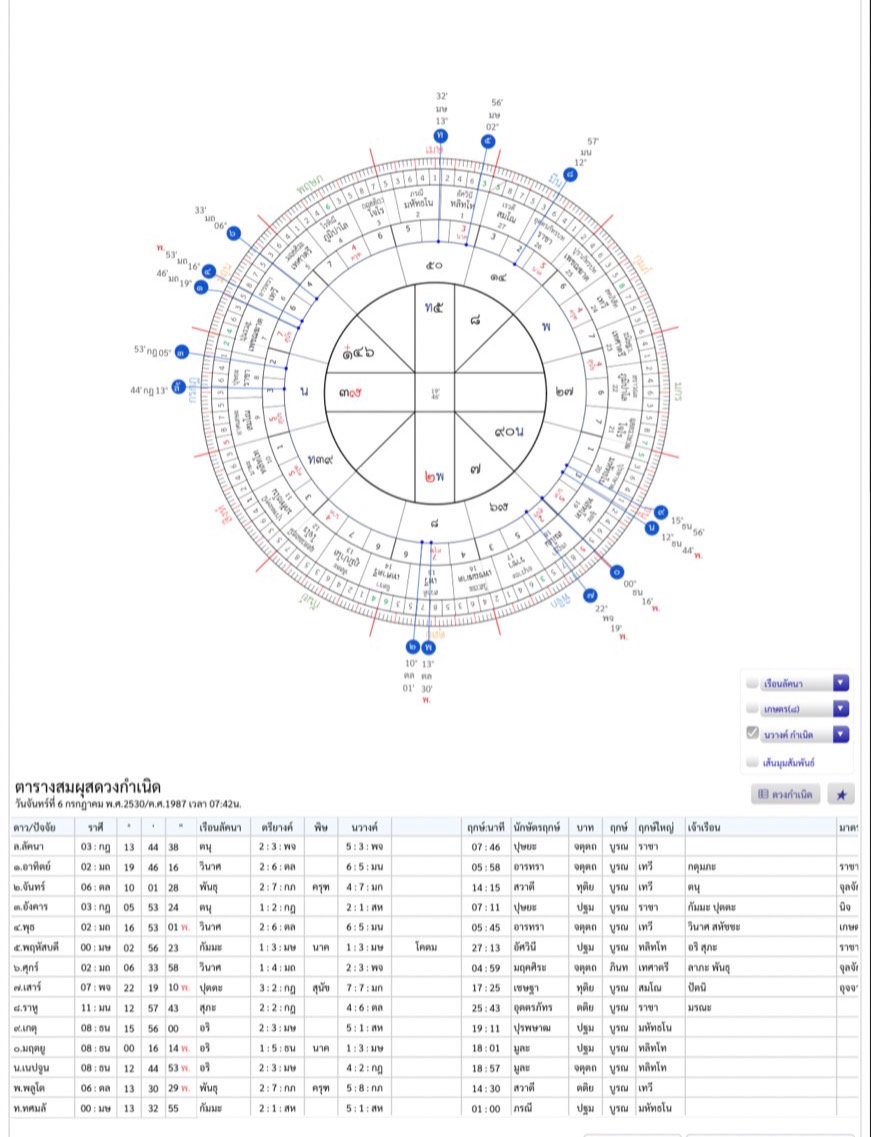Image resolution: width=871 pixels, height=1137 pixels.
Task: Select the ๓.อังคาร row label
Action: click(x=30, y=907)
